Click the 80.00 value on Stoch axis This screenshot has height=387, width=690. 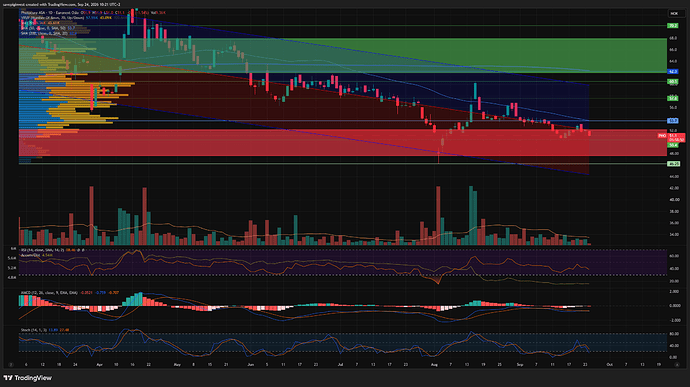674,334
